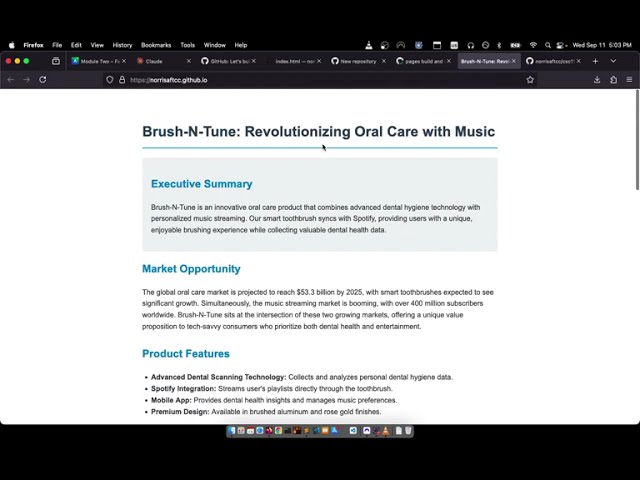640x480 pixels.
Task: Close the Brush-N-Tune tab
Action: [x=513, y=61]
